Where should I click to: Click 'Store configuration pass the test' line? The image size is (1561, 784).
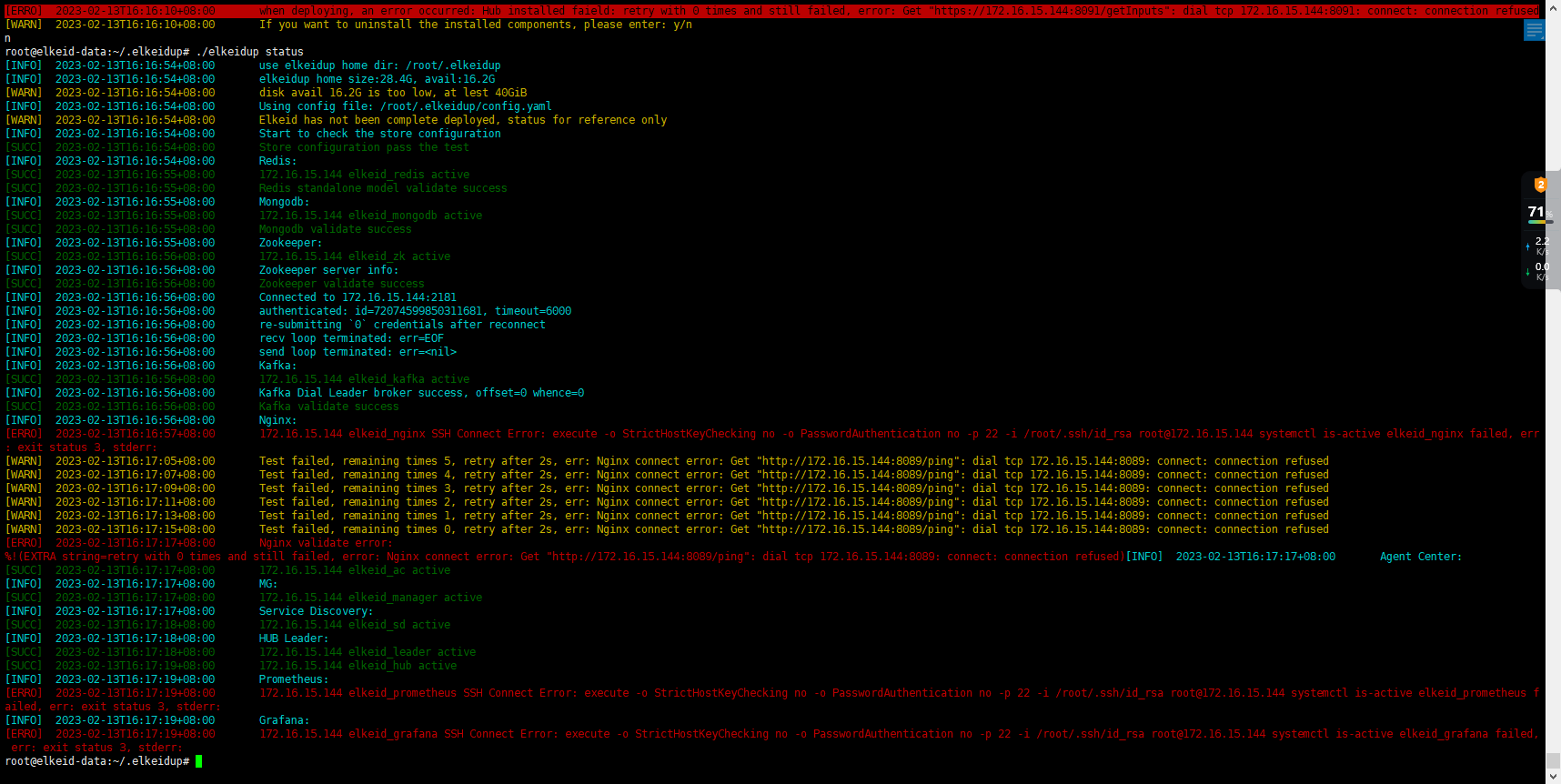365,147
